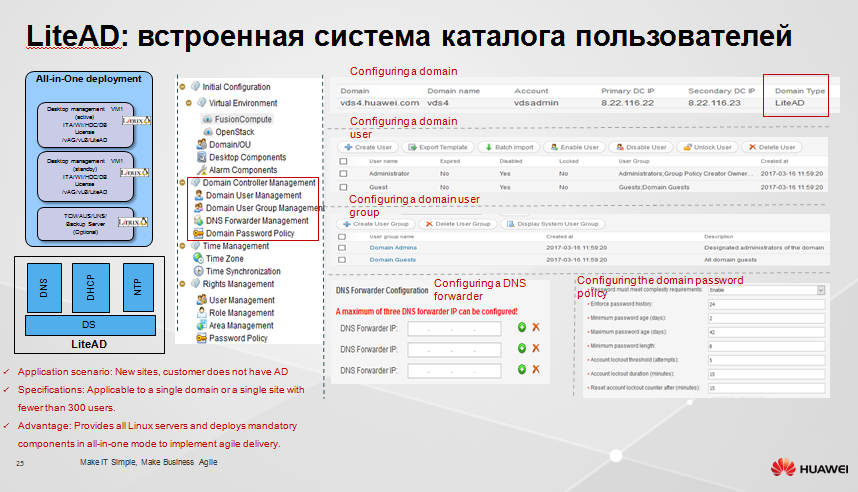Click the Minimum password length field
Image resolution: width=858 pixels, height=492 pixels.
(x=766, y=346)
